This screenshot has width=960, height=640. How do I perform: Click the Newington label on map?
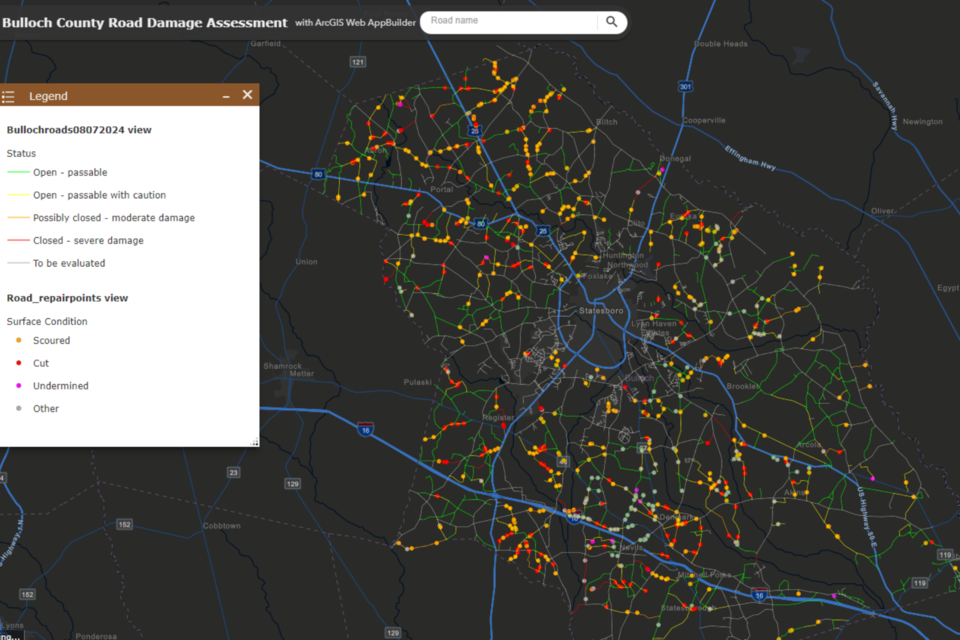[x=923, y=122]
